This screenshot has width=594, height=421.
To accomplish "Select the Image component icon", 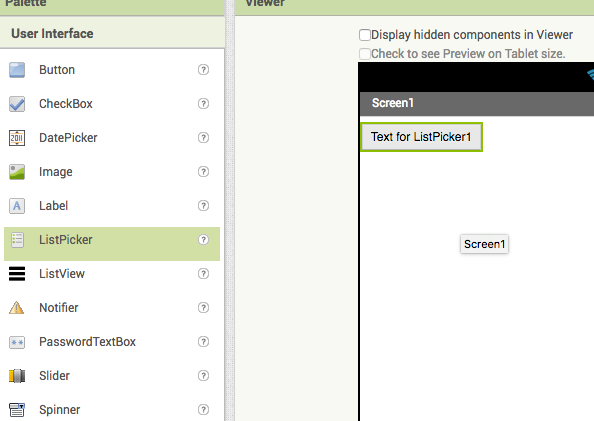I will pos(17,172).
